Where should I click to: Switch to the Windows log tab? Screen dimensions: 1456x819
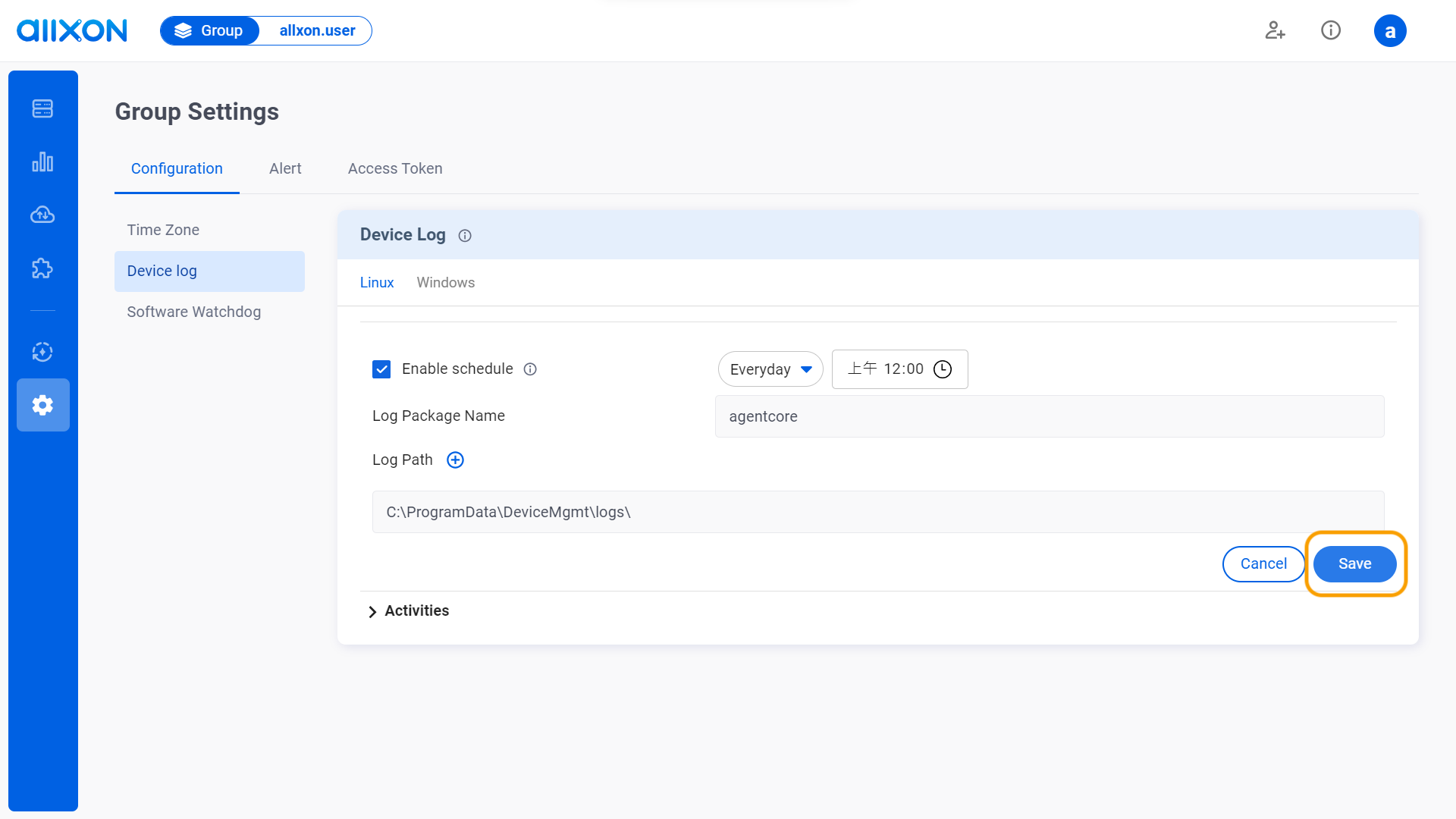pyautogui.click(x=445, y=282)
